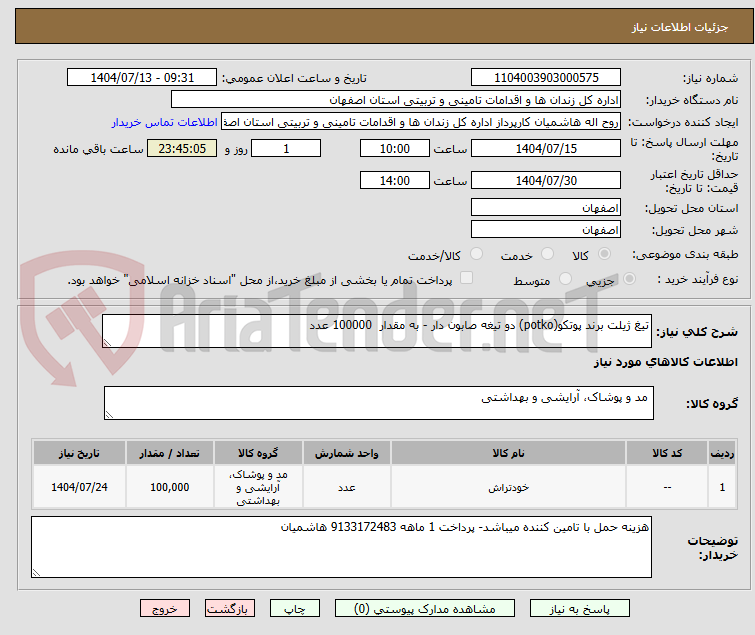Click the delivery city اصفهان field
The width and height of the screenshot is (755, 635).
[x=546, y=229]
